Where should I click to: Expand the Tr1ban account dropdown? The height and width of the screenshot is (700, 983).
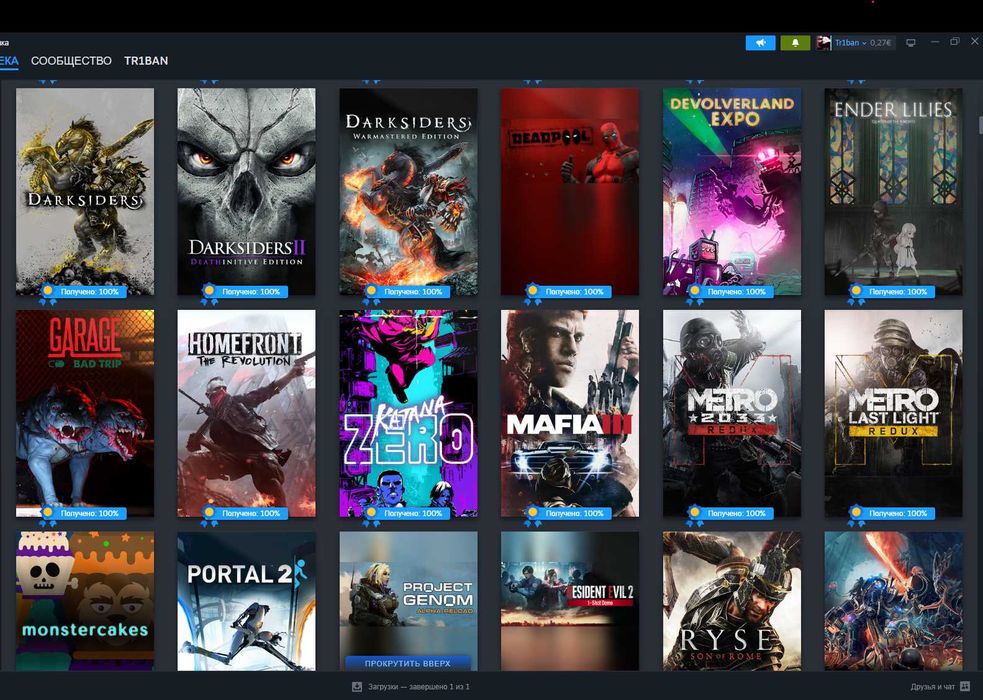pos(863,43)
